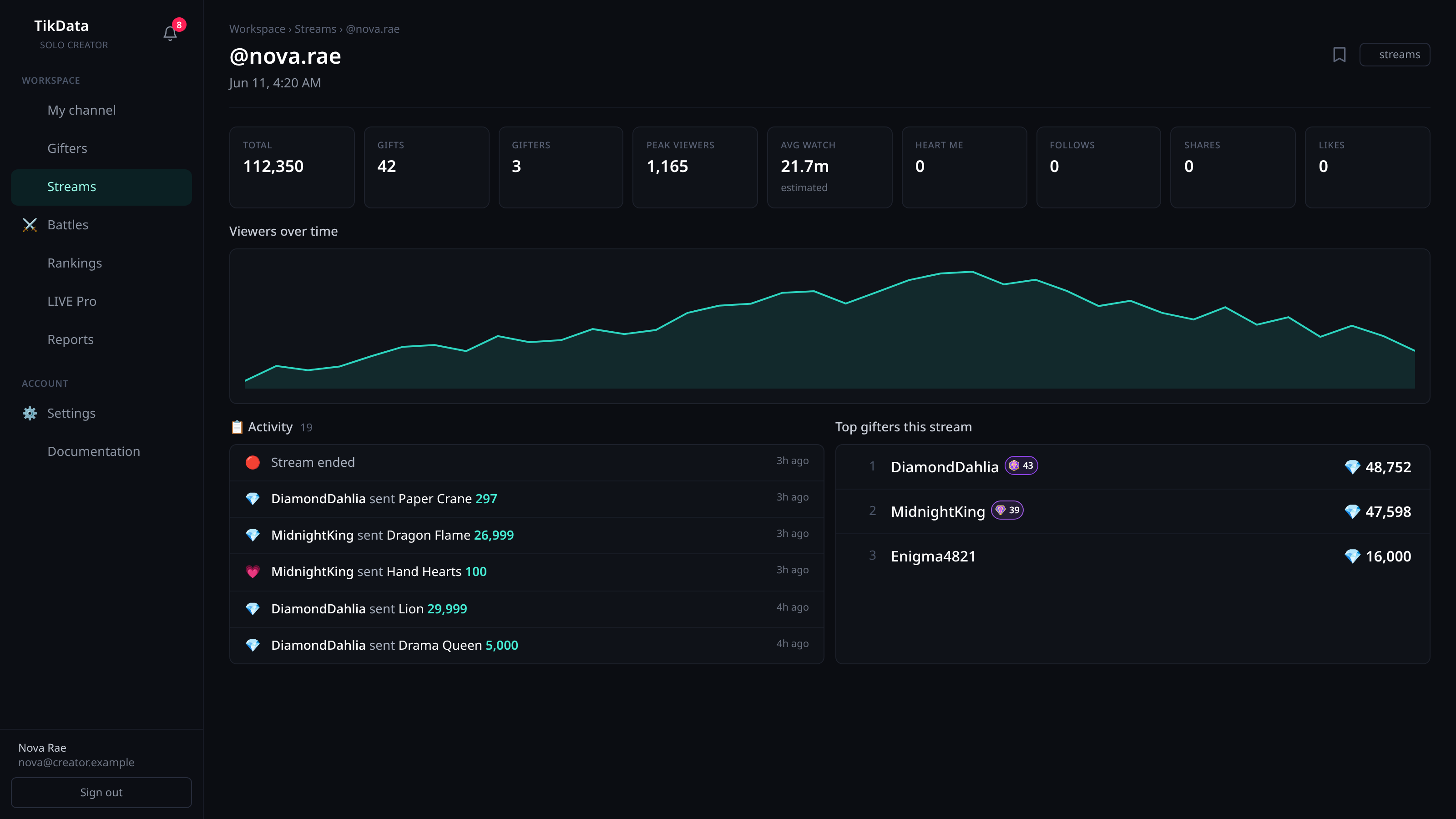Click the viewers over time chart
The image size is (1456, 819).
tap(829, 326)
